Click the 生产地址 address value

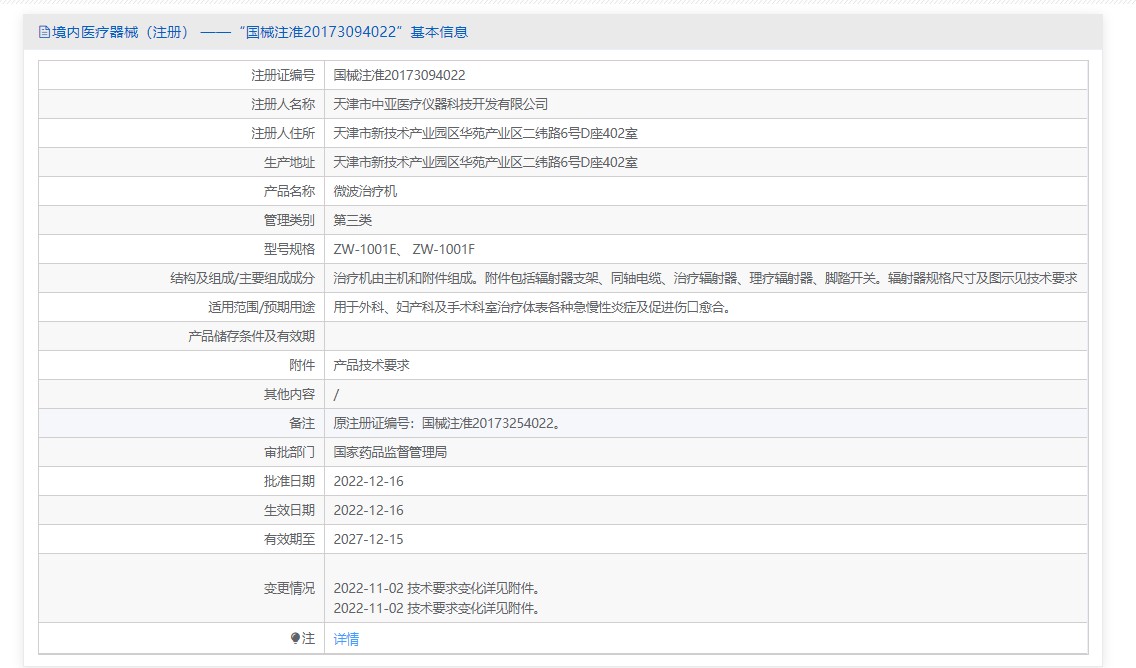[485, 162]
